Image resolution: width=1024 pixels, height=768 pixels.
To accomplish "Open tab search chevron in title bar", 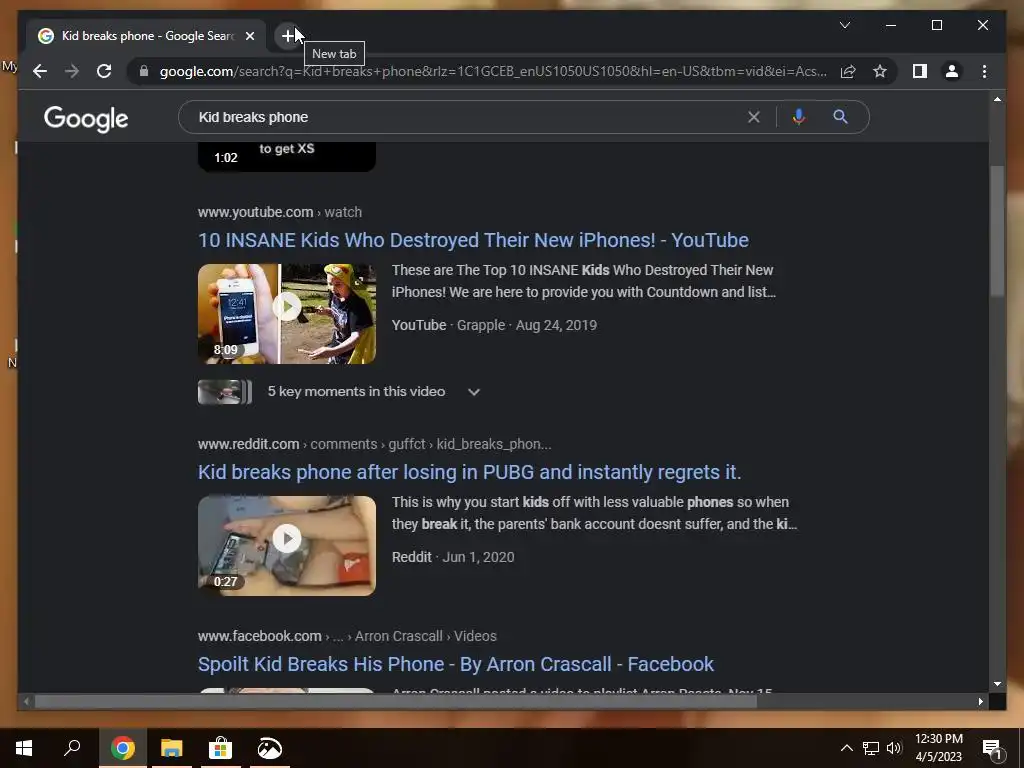I will 844,25.
